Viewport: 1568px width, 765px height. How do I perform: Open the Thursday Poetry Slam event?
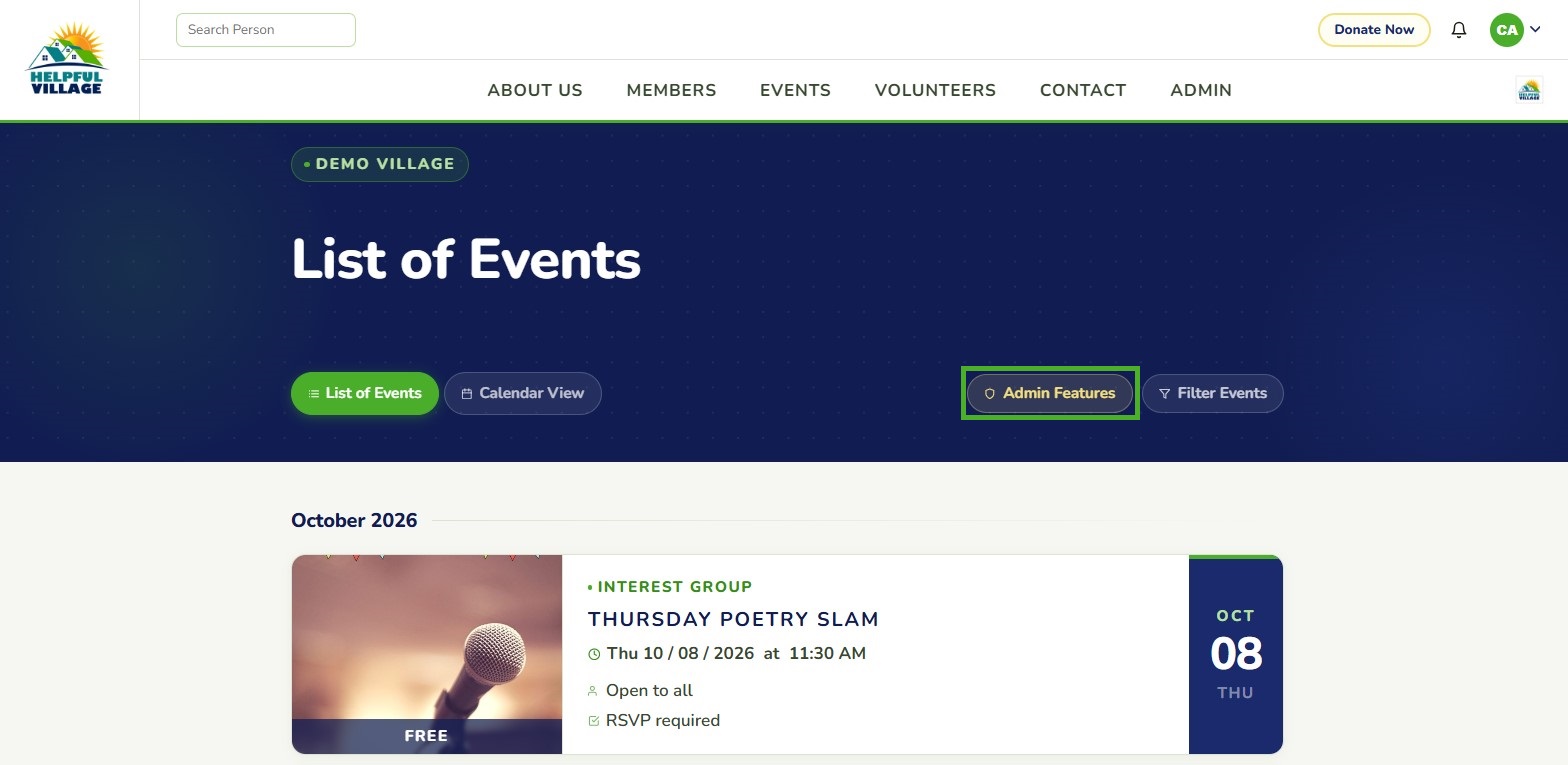click(733, 619)
